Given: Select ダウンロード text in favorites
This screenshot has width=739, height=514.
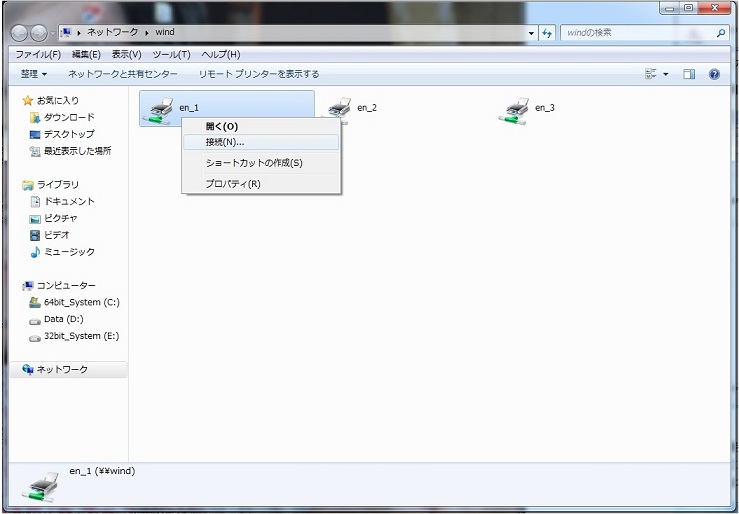Looking at the screenshot, I should 69,117.
